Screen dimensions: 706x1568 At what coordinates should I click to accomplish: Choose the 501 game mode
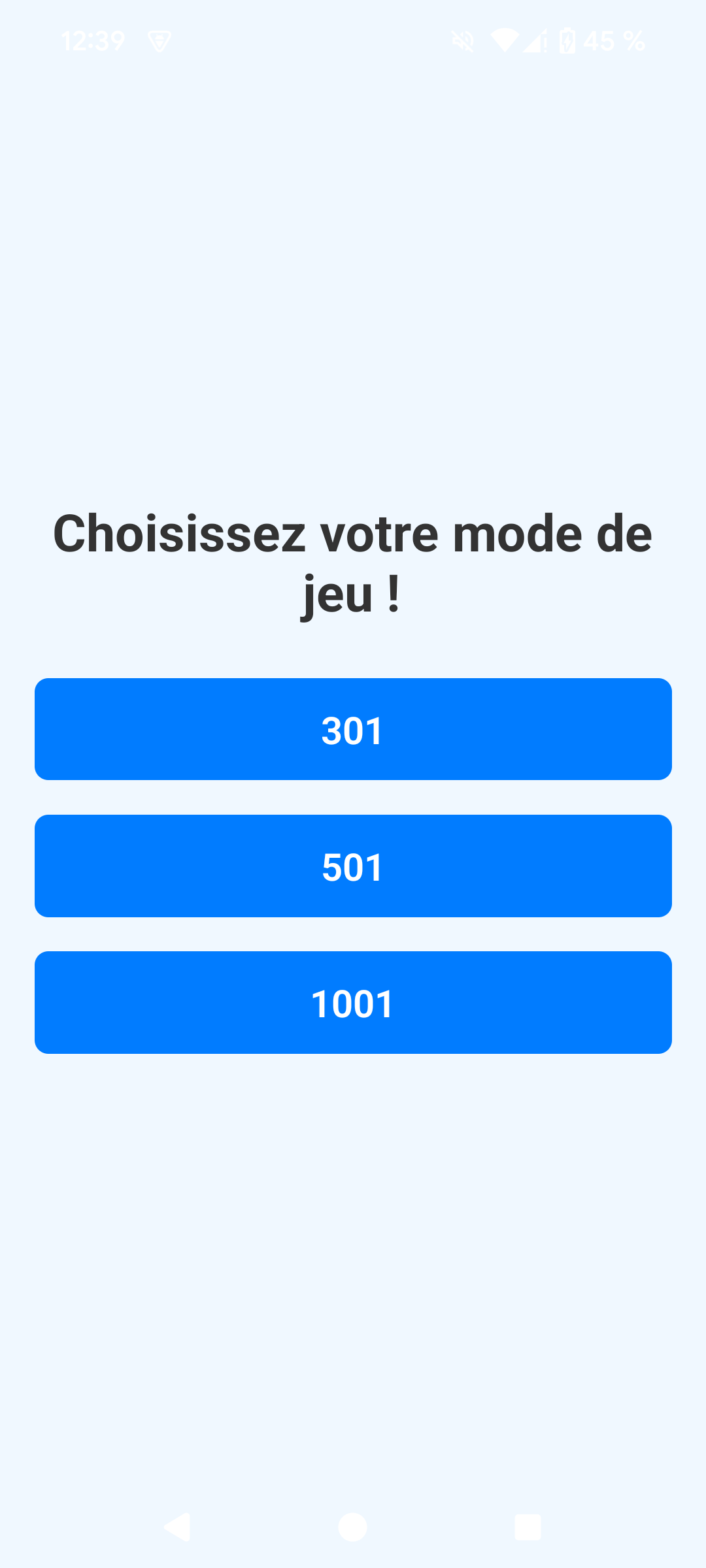(x=353, y=866)
